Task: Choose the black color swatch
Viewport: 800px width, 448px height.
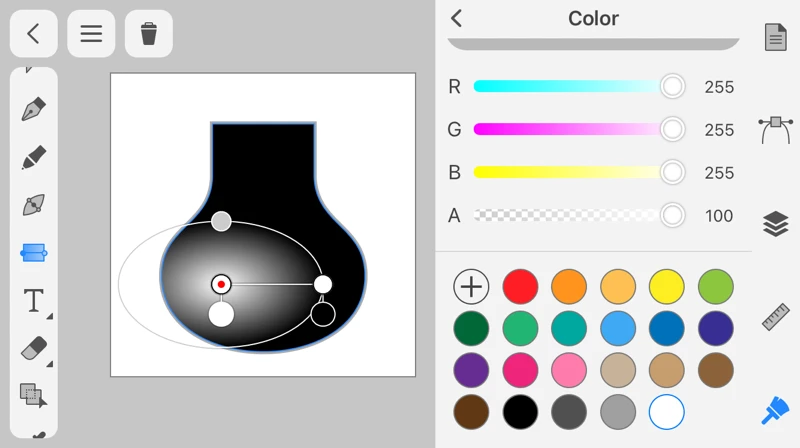Action: click(x=520, y=412)
